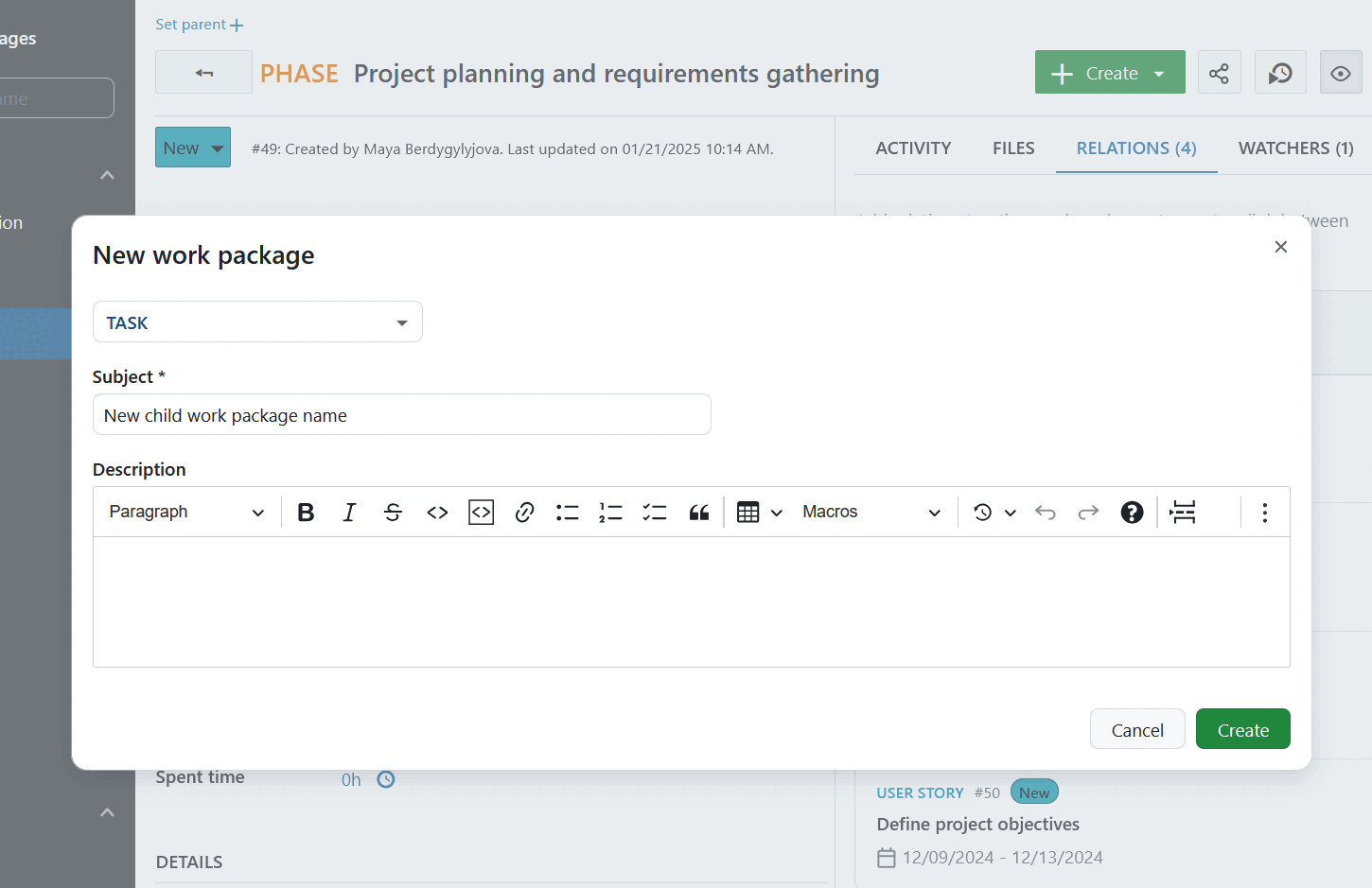The image size is (1372, 888).
Task: Open the editor help via question mark icon
Action: click(1132, 512)
